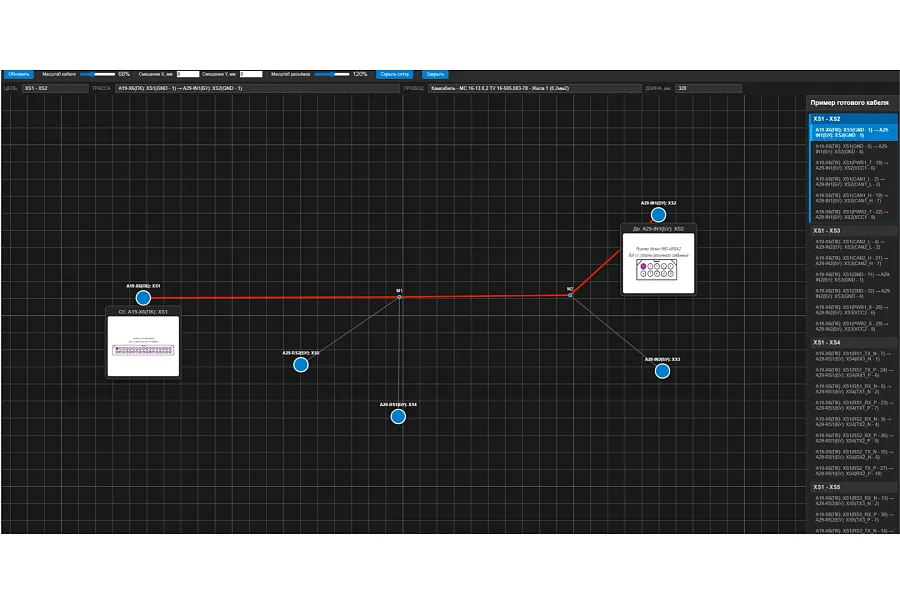The width and height of the screenshot is (900, 600).
Task: Adjust the Масштаб кабеля slider
Action: (x=98, y=74)
